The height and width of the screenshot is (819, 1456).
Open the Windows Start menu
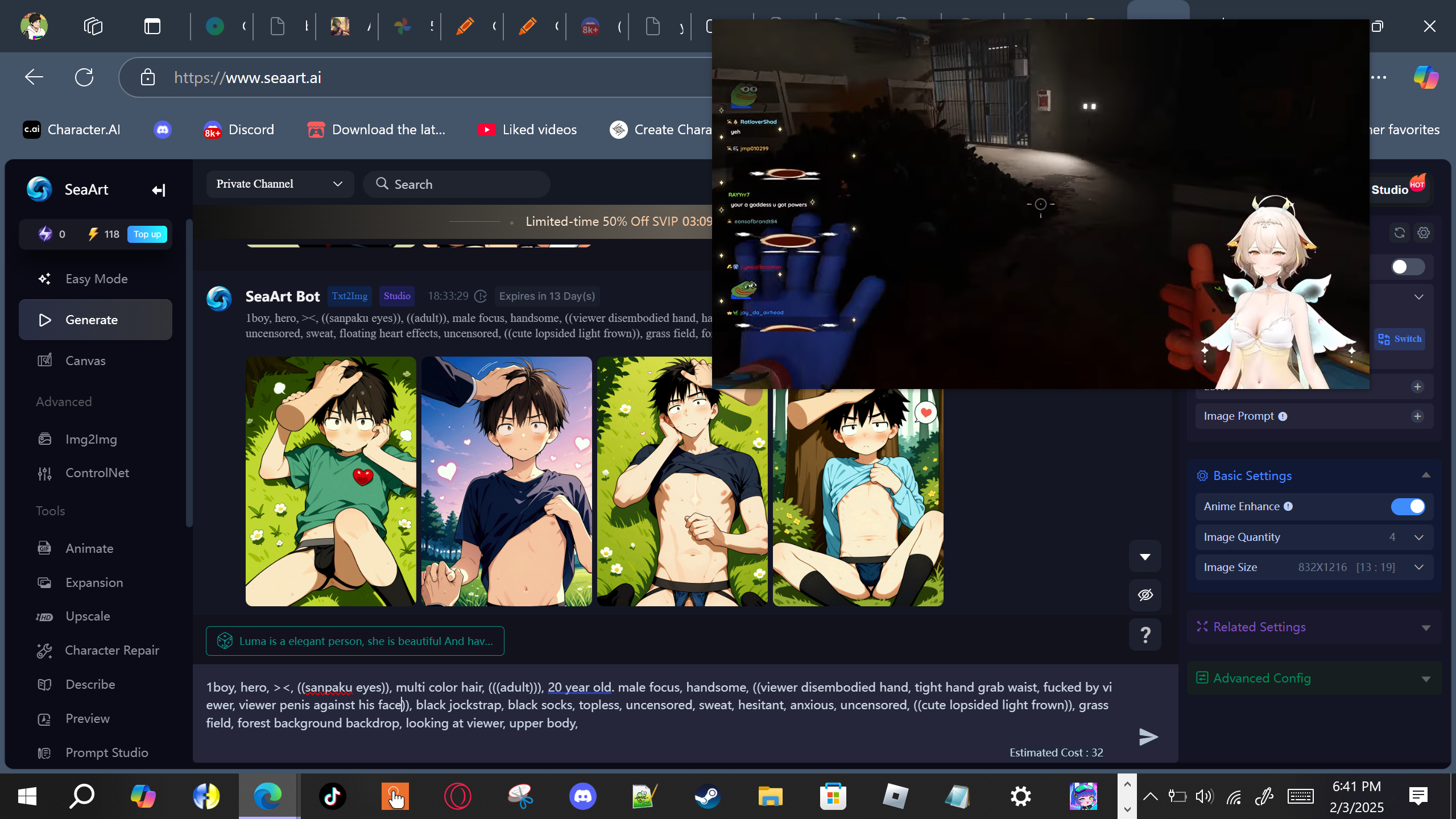tap(27, 796)
